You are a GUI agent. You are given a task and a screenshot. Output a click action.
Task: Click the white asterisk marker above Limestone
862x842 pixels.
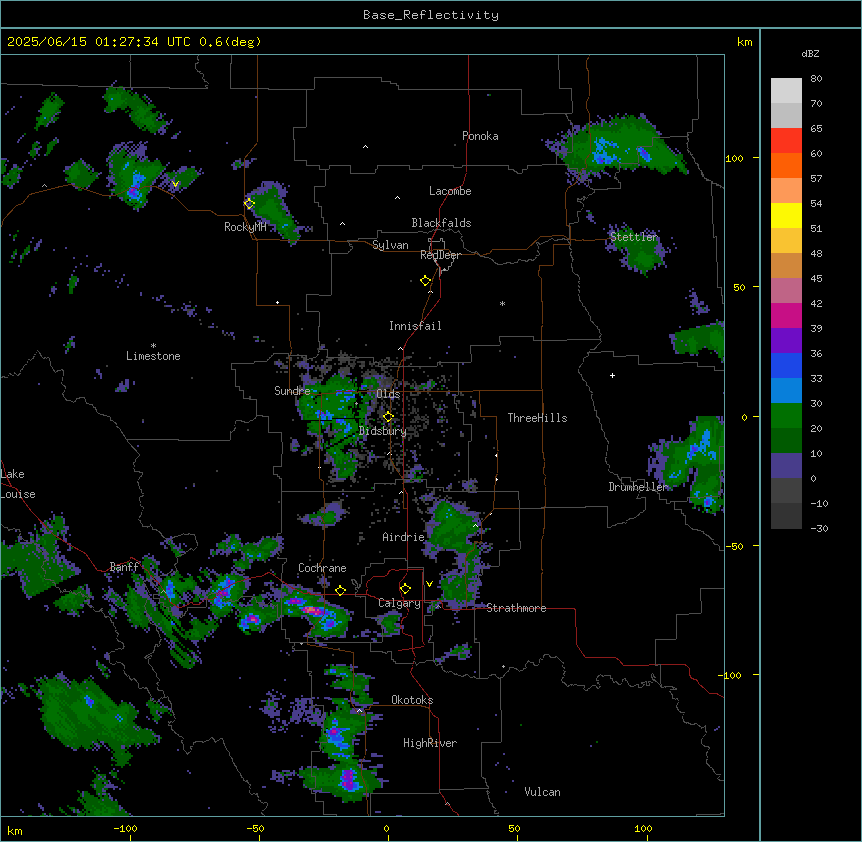point(153,346)
